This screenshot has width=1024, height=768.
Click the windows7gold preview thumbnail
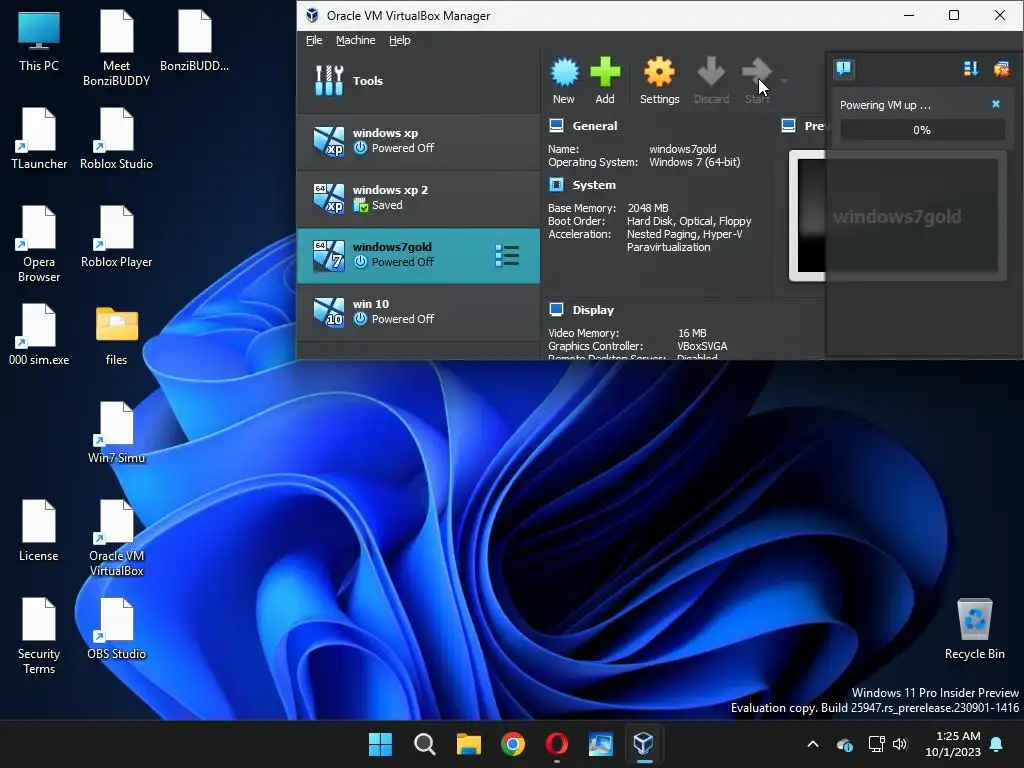pos(897,216)
